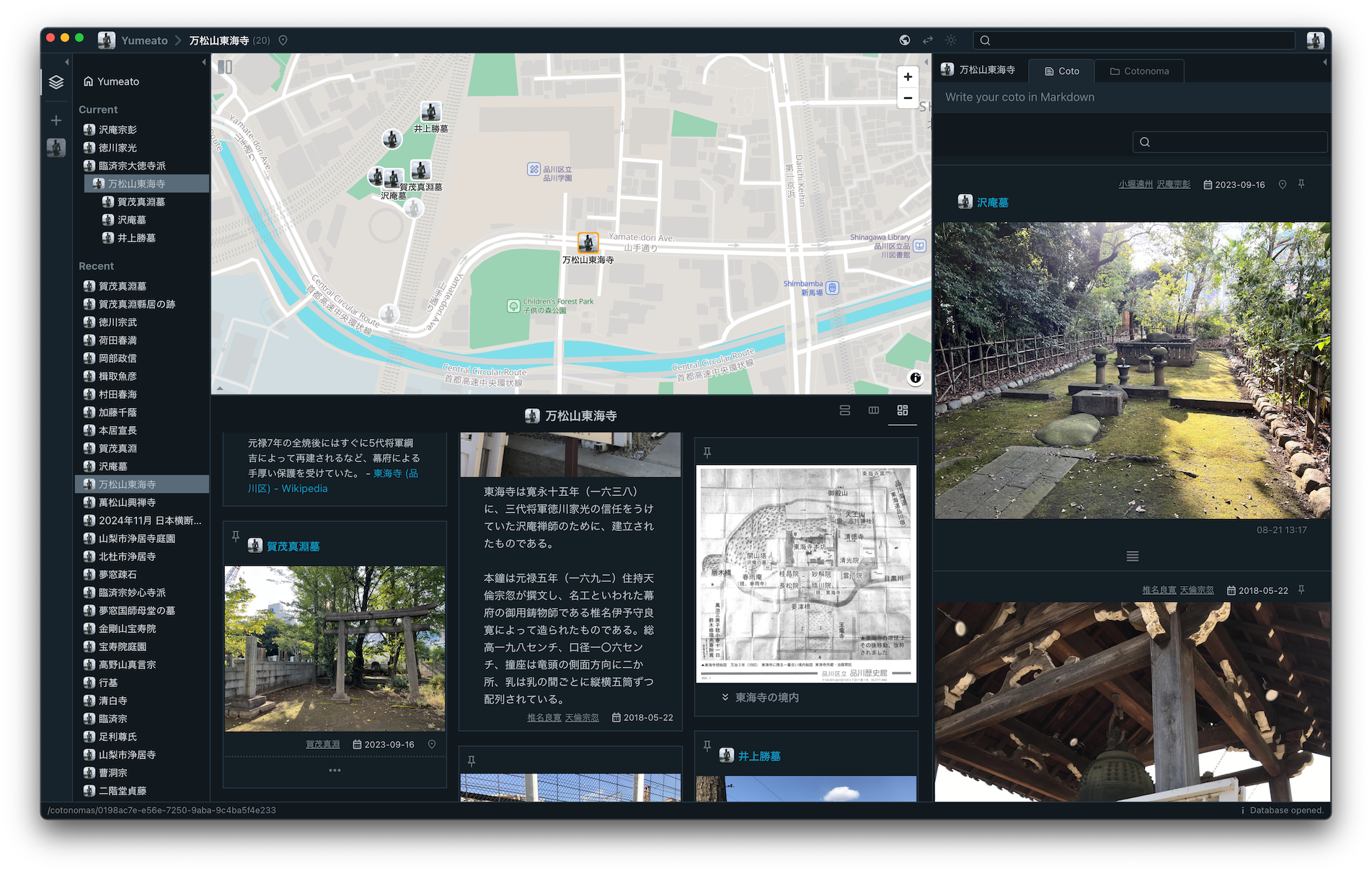Click the hamburger lines icon below 沢庵墓 photo
Viewport: 1372px width, 873px height.
pyautogui.click(x=1133, y=556)
